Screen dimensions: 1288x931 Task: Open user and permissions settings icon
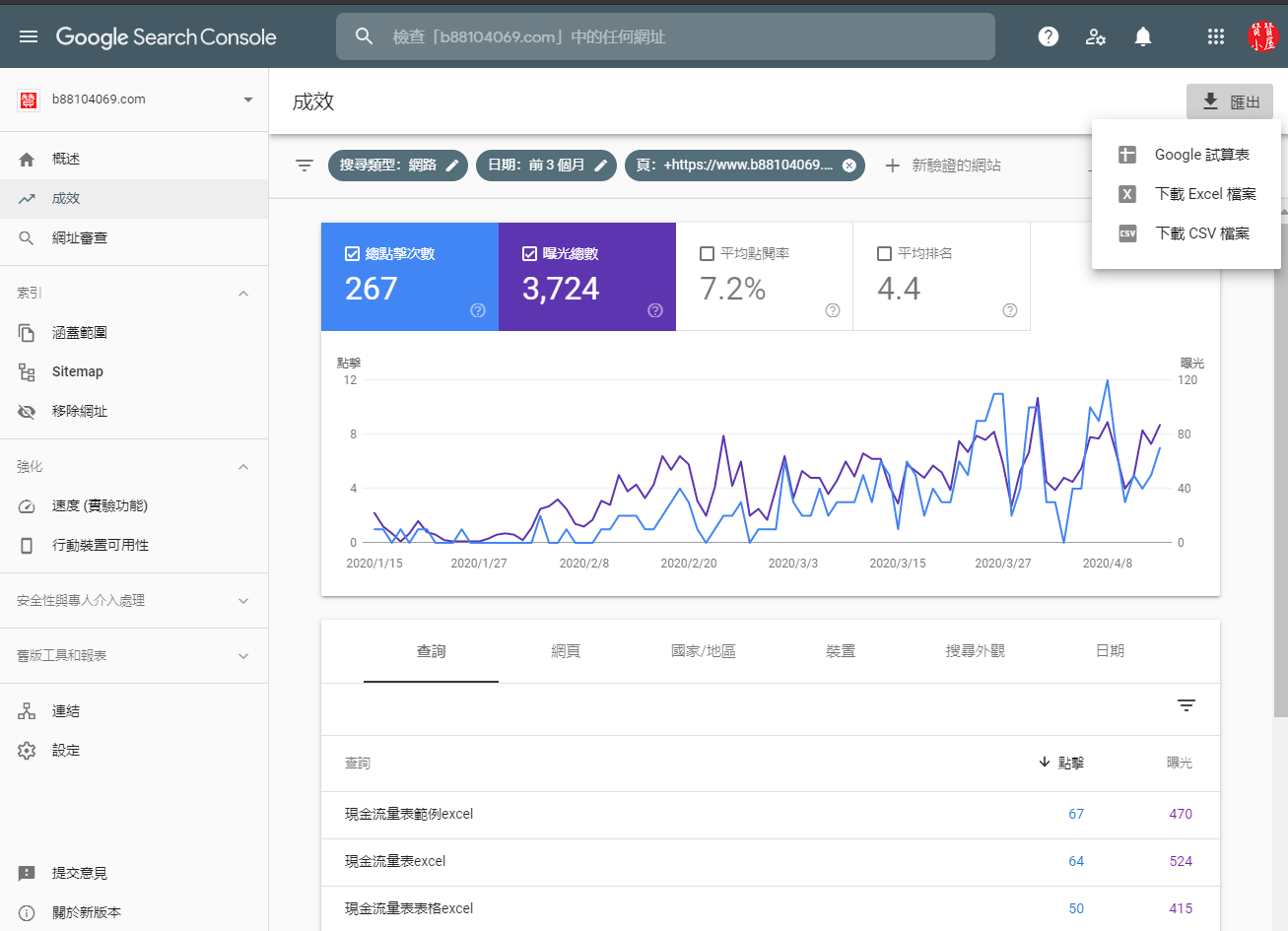click(1095, 36)
